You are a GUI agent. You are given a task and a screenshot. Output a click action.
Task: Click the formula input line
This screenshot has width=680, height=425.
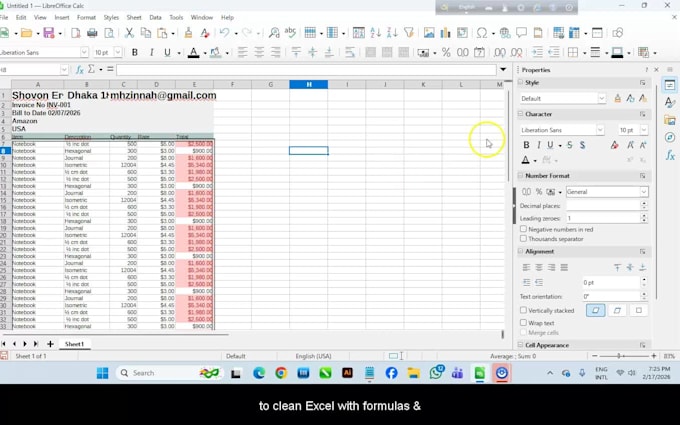tap(306, 69)
